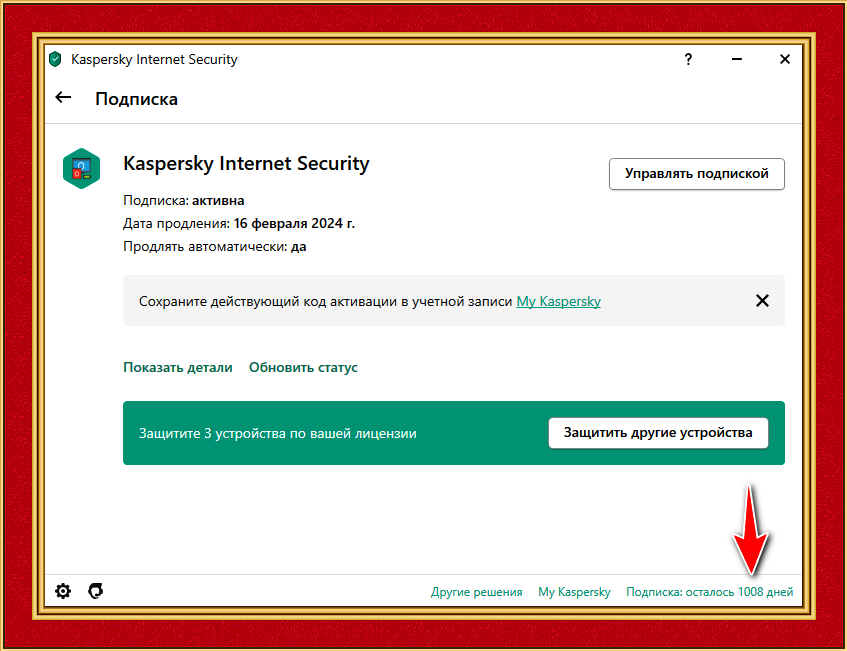Image resolution: width=847 pixels, height=651 pixels.
Task: Open My Kaspersky link in the notification
Action: click(x=559, y=301)
